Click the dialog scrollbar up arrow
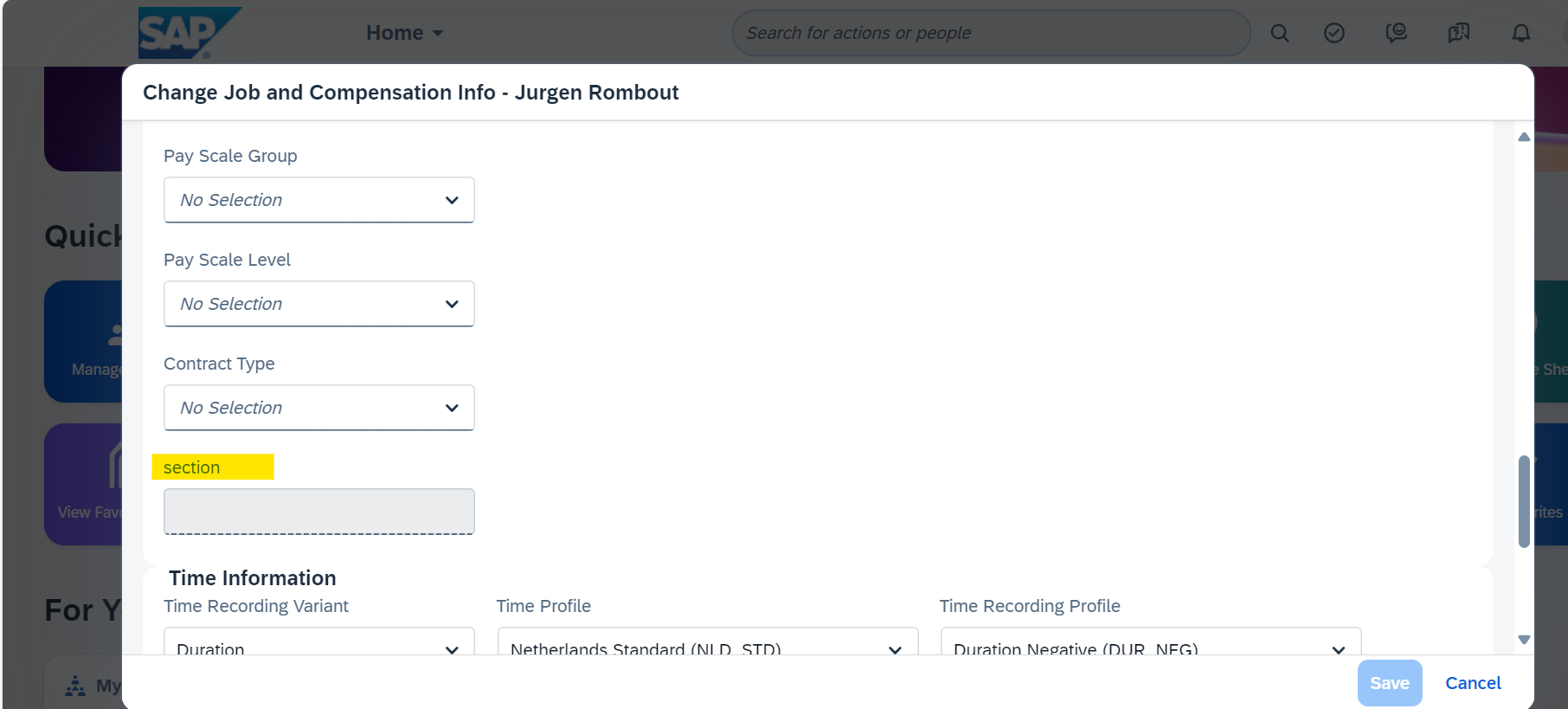This screenshot has width=1568, height=709. [1524, 137]
